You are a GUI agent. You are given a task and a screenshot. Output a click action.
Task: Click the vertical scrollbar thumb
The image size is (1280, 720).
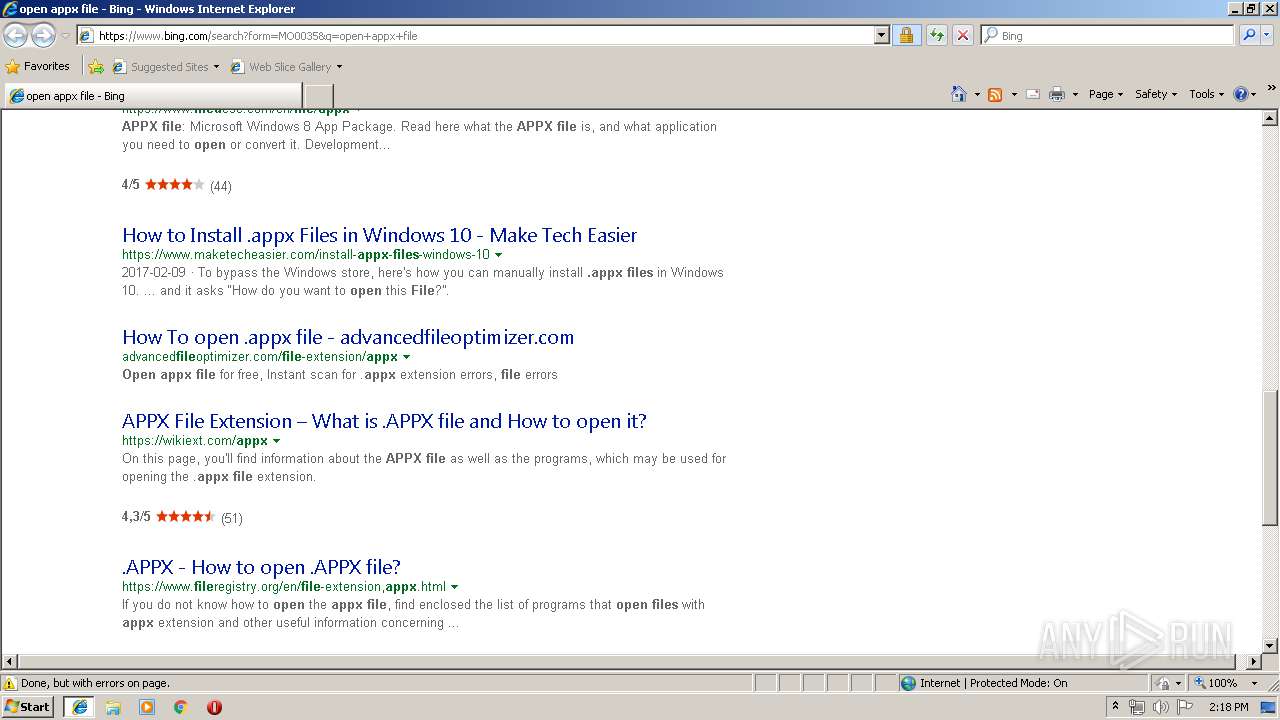pos(1270,457)
